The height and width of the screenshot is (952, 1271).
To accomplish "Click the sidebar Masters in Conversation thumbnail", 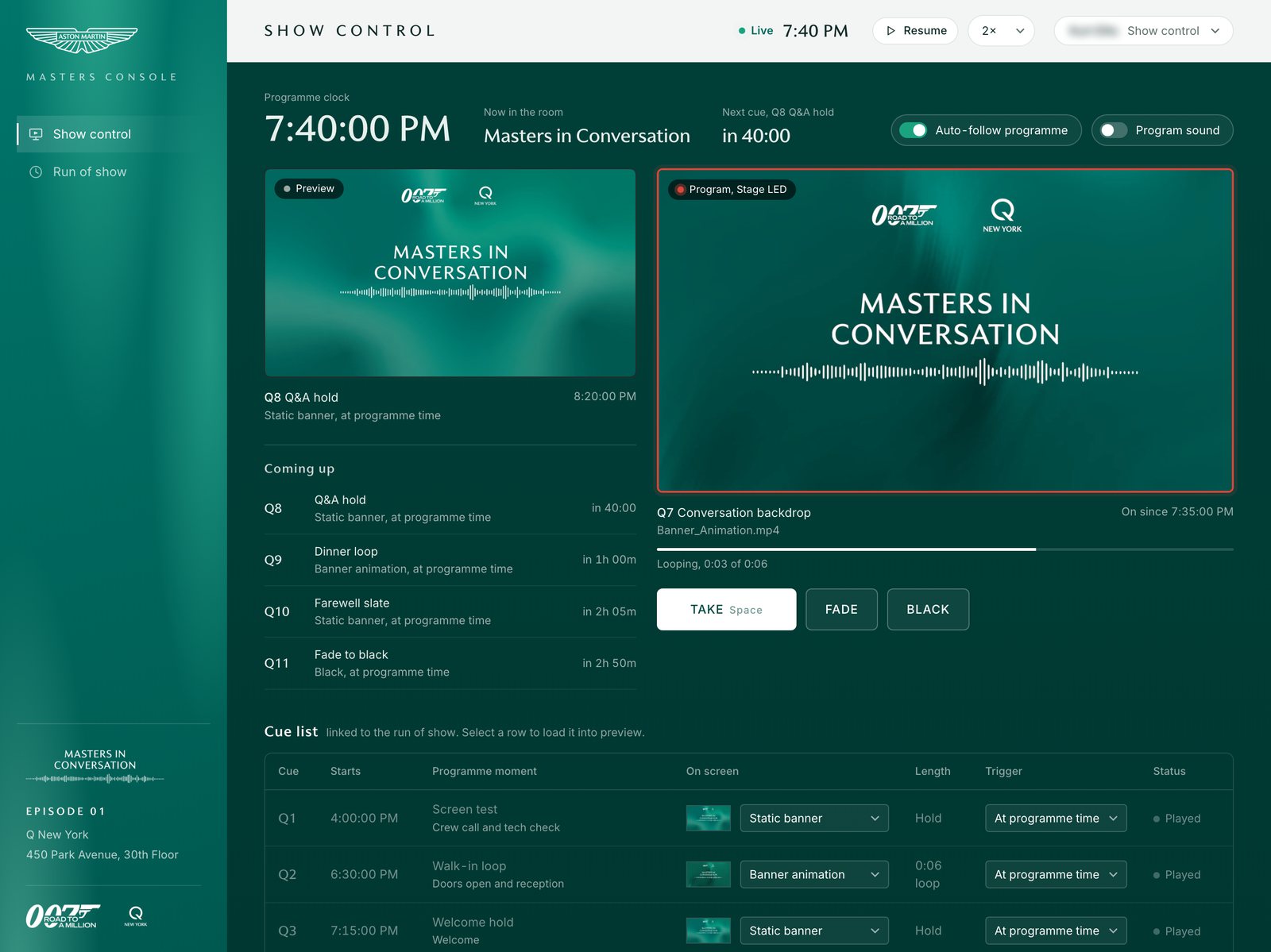I will (x=95, y=767).
